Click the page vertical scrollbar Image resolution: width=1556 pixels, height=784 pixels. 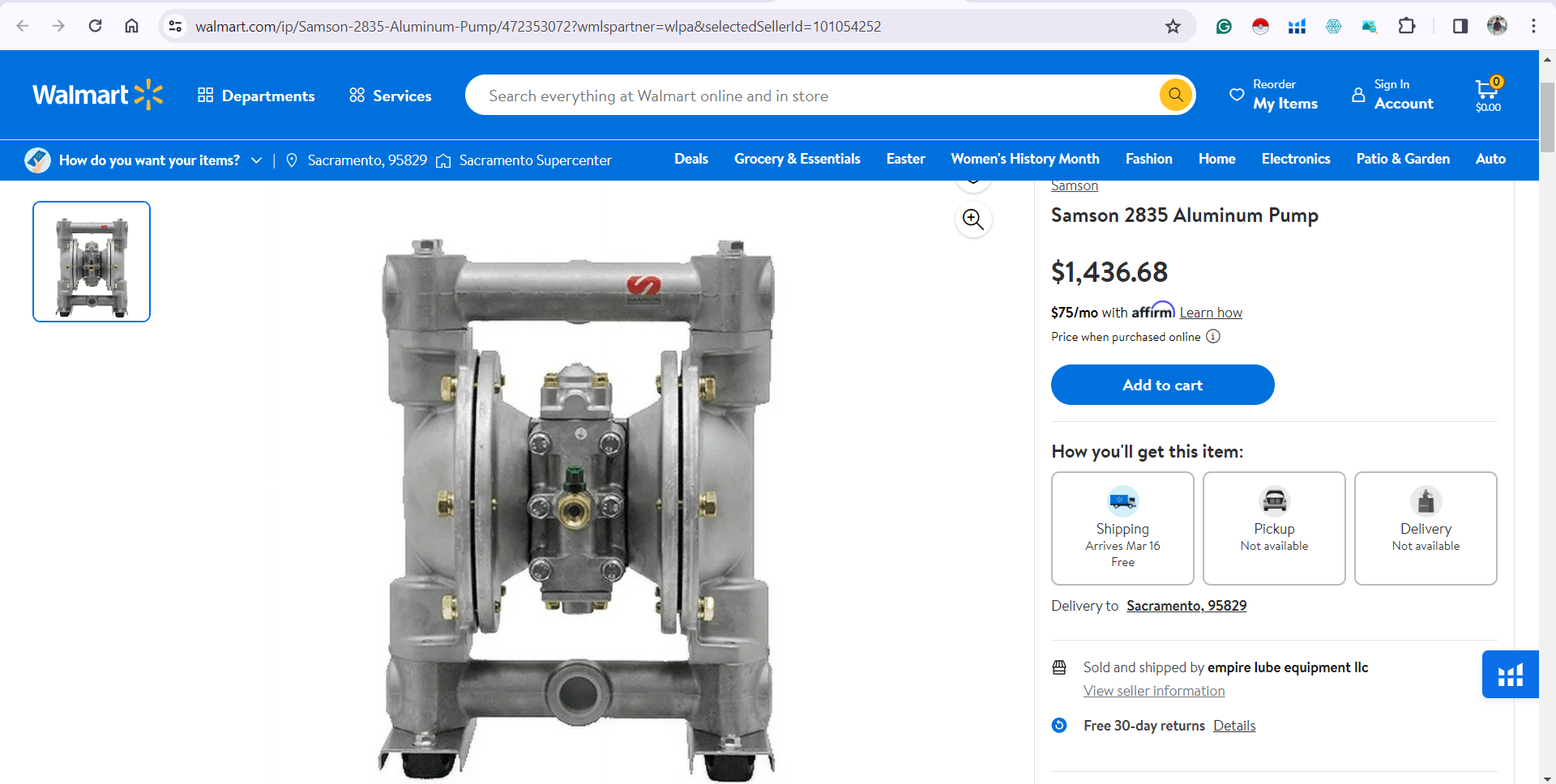(1547, 117)
